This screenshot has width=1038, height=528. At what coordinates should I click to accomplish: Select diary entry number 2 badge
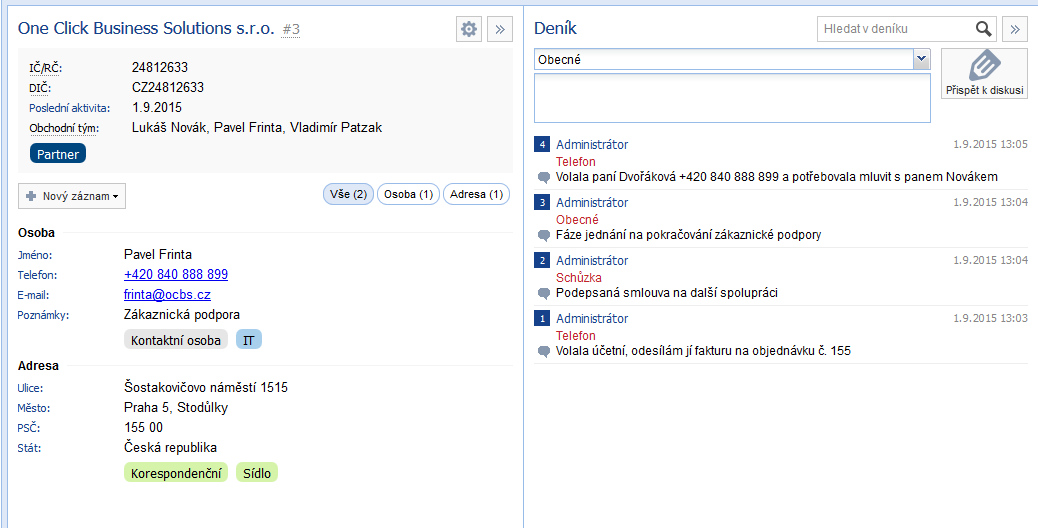pos(542,261)
